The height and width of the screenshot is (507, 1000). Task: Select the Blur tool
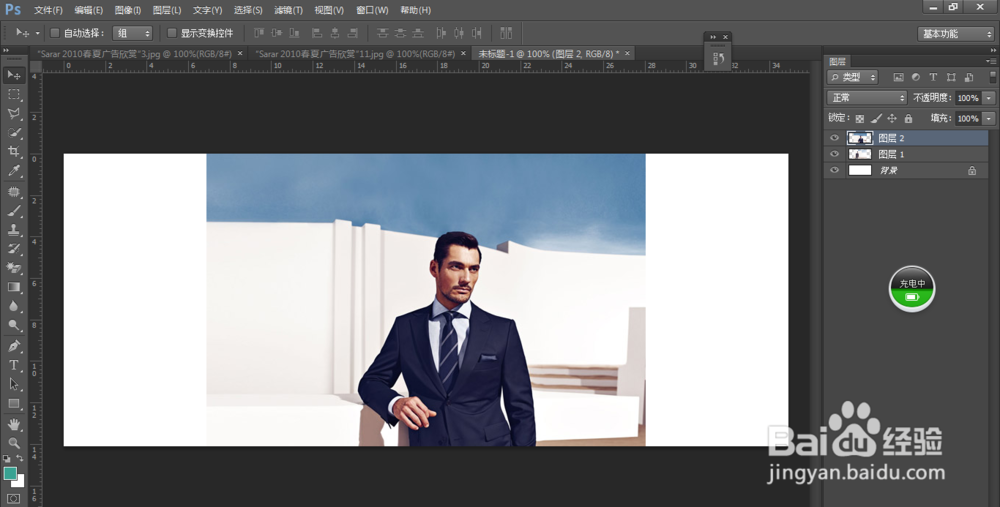13,306
